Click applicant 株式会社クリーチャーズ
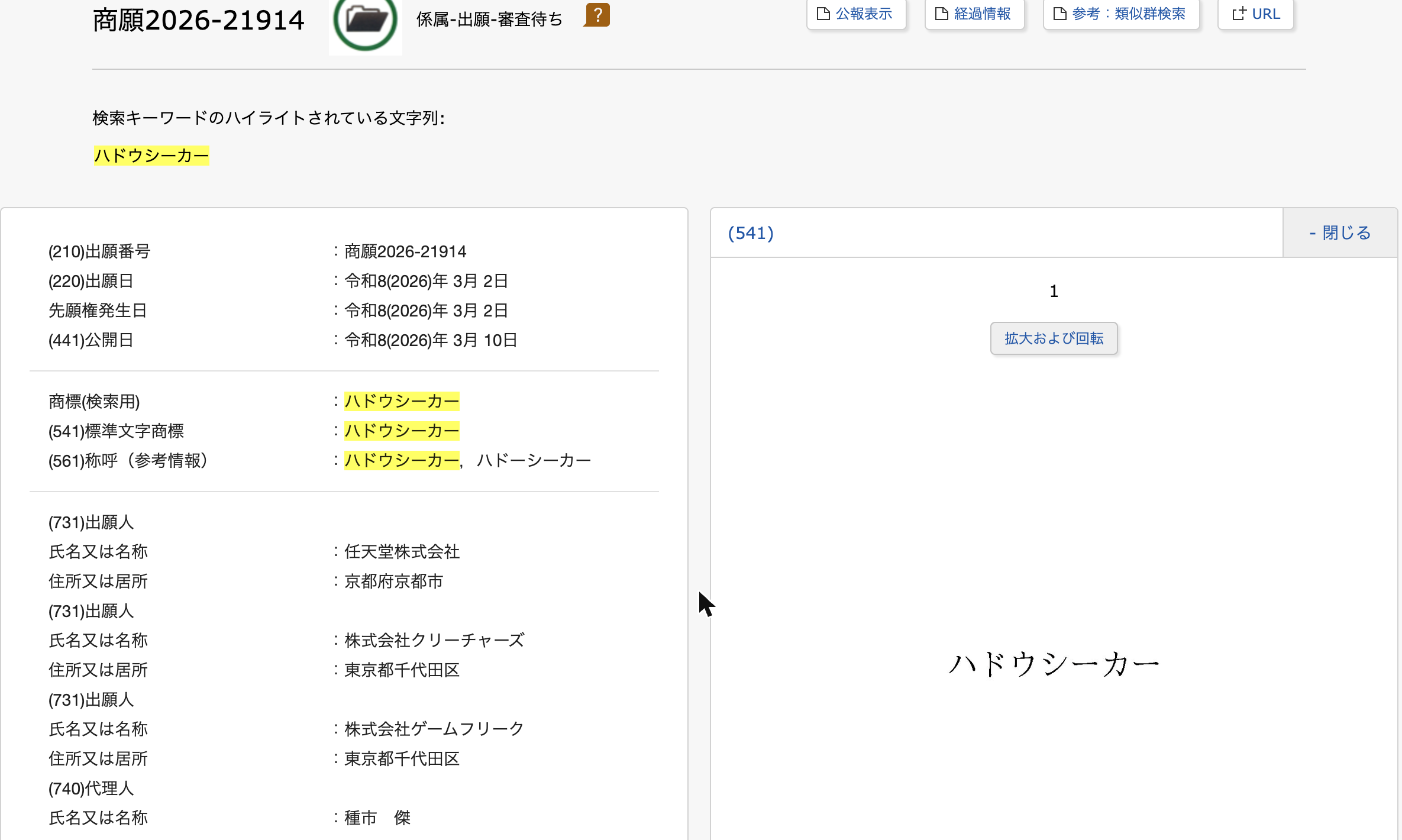Screen dimensions: 1402x840 click(434, 640)
